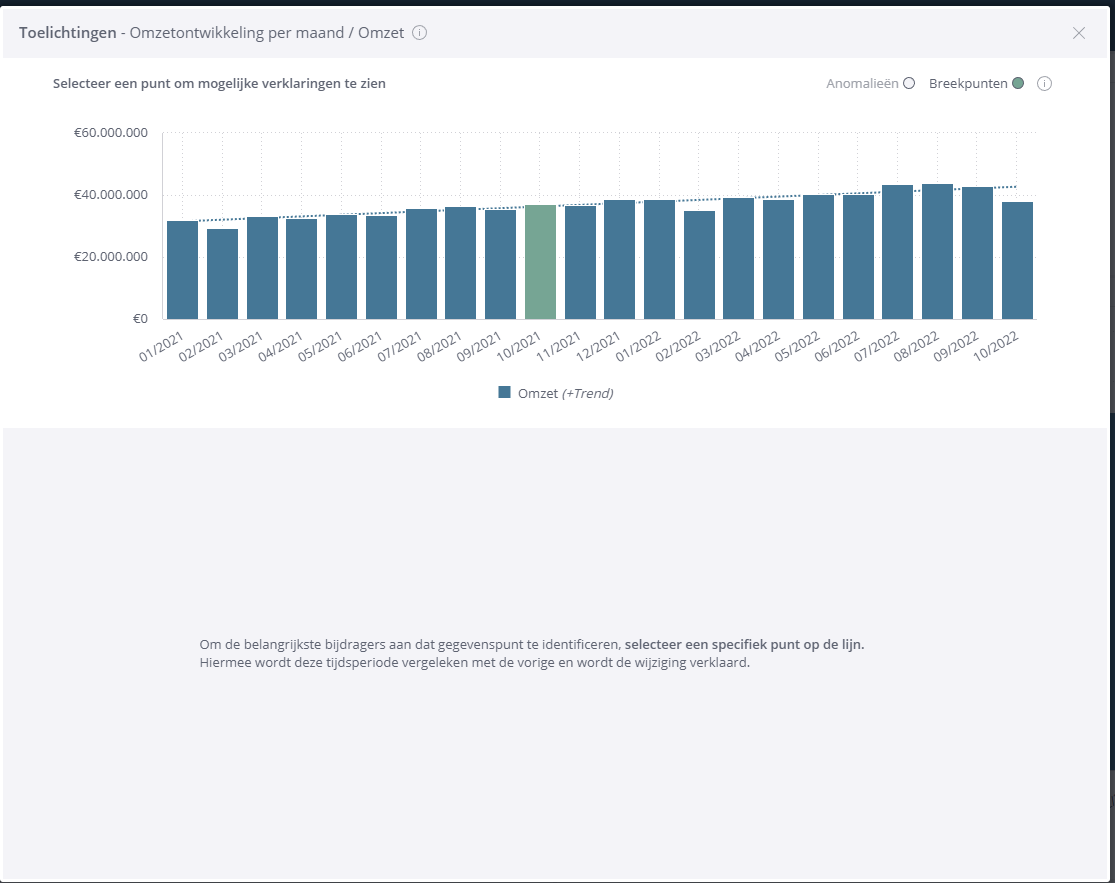Close the Toelichtingen dialog
This screenshot has height=883, width=1115.
pos(1079,33)
